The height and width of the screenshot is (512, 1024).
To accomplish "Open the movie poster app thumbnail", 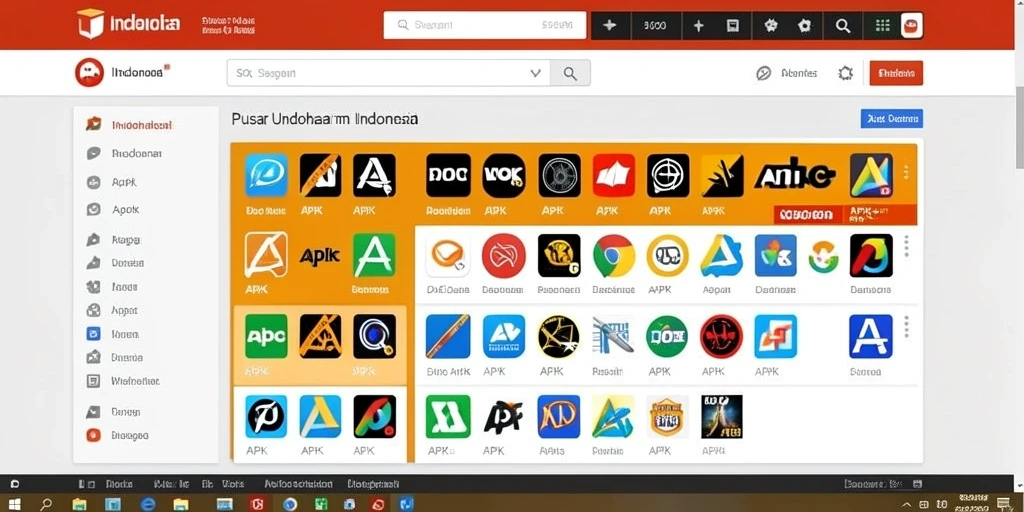I will coord(722,416).
